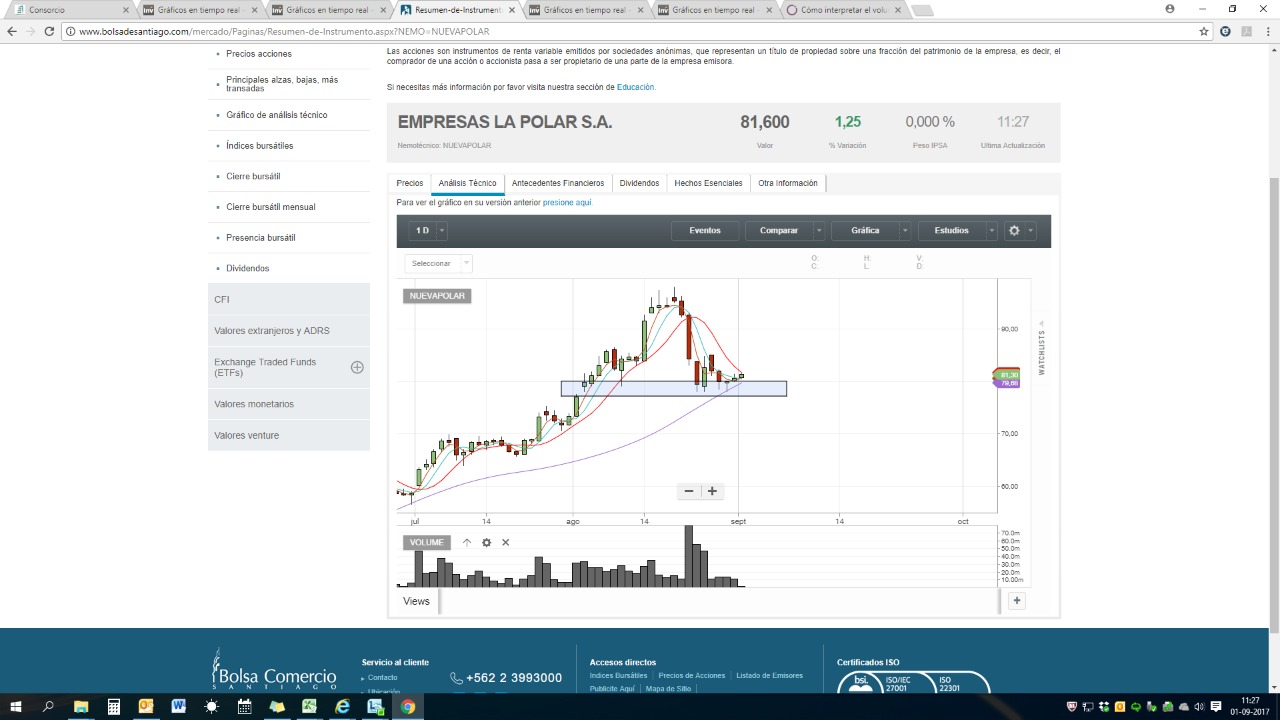Screen dimensions: 1280x720
Task: Switch to Chrome in taskbar
Action: point(408,706)
